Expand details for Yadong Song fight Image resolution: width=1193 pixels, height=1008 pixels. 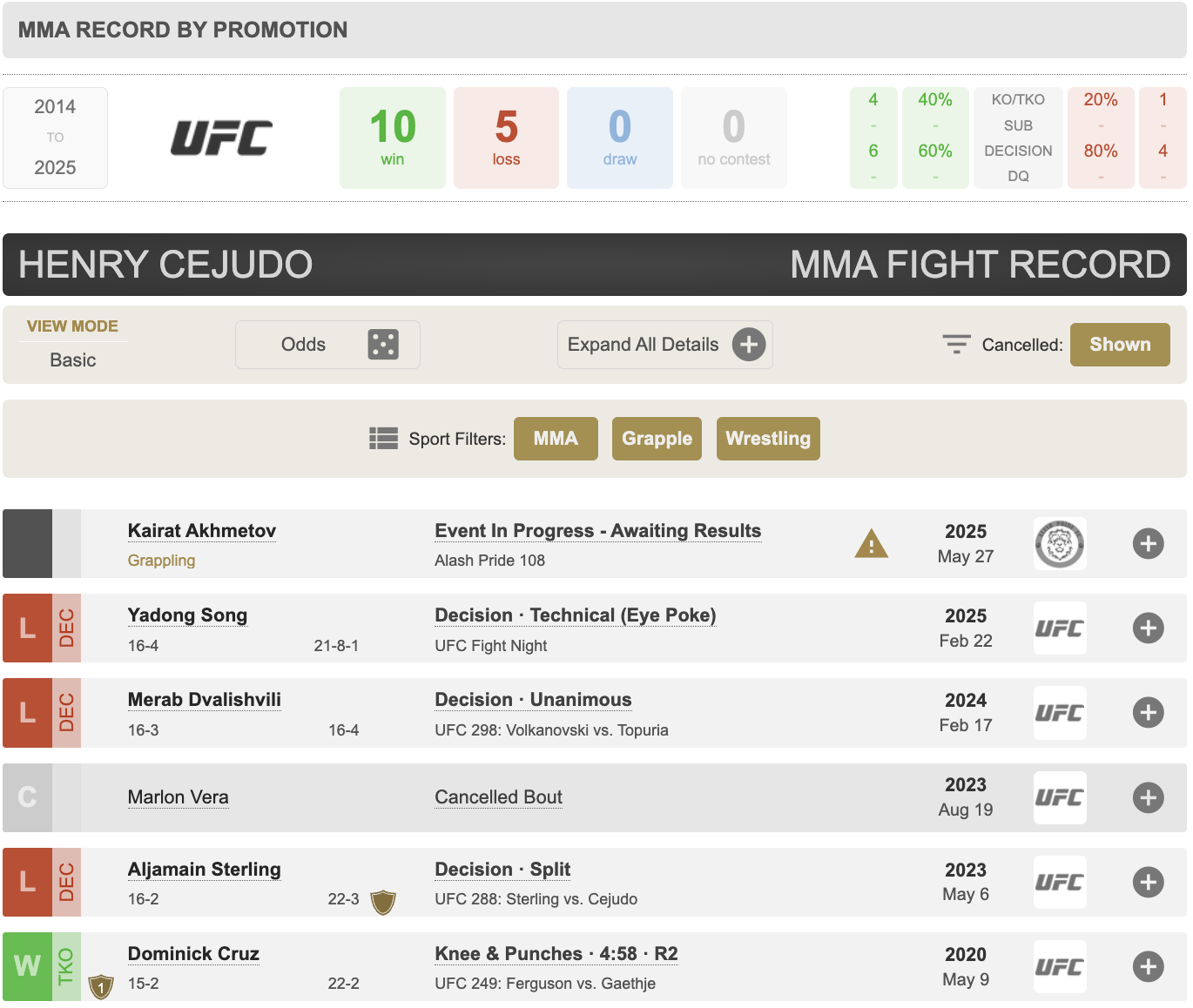pos(1149,628)
